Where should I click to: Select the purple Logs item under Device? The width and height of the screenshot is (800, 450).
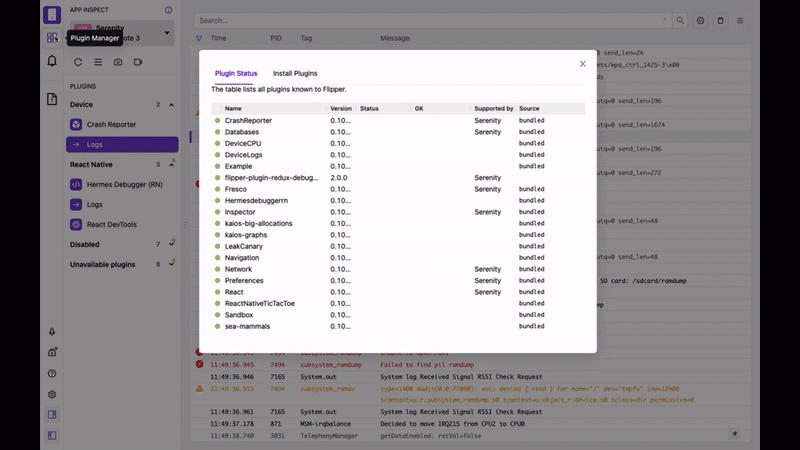point(122,144)
